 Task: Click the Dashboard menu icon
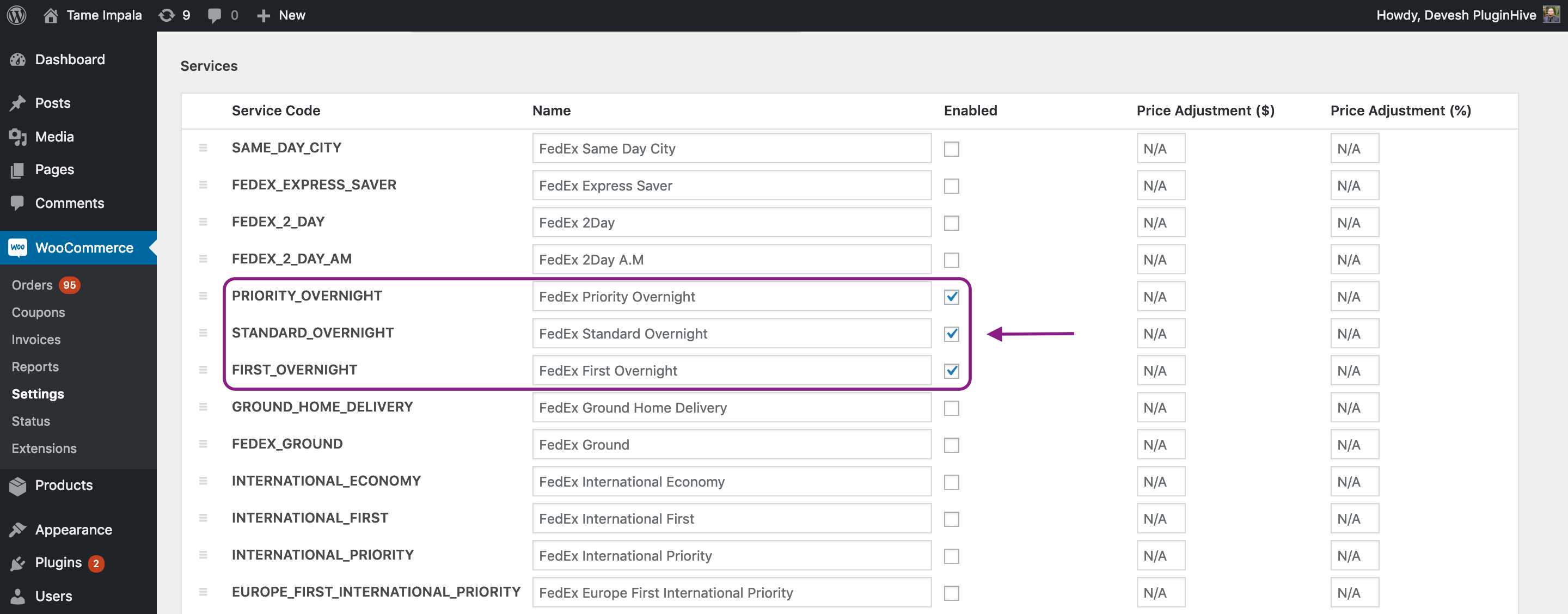[19, 58]
